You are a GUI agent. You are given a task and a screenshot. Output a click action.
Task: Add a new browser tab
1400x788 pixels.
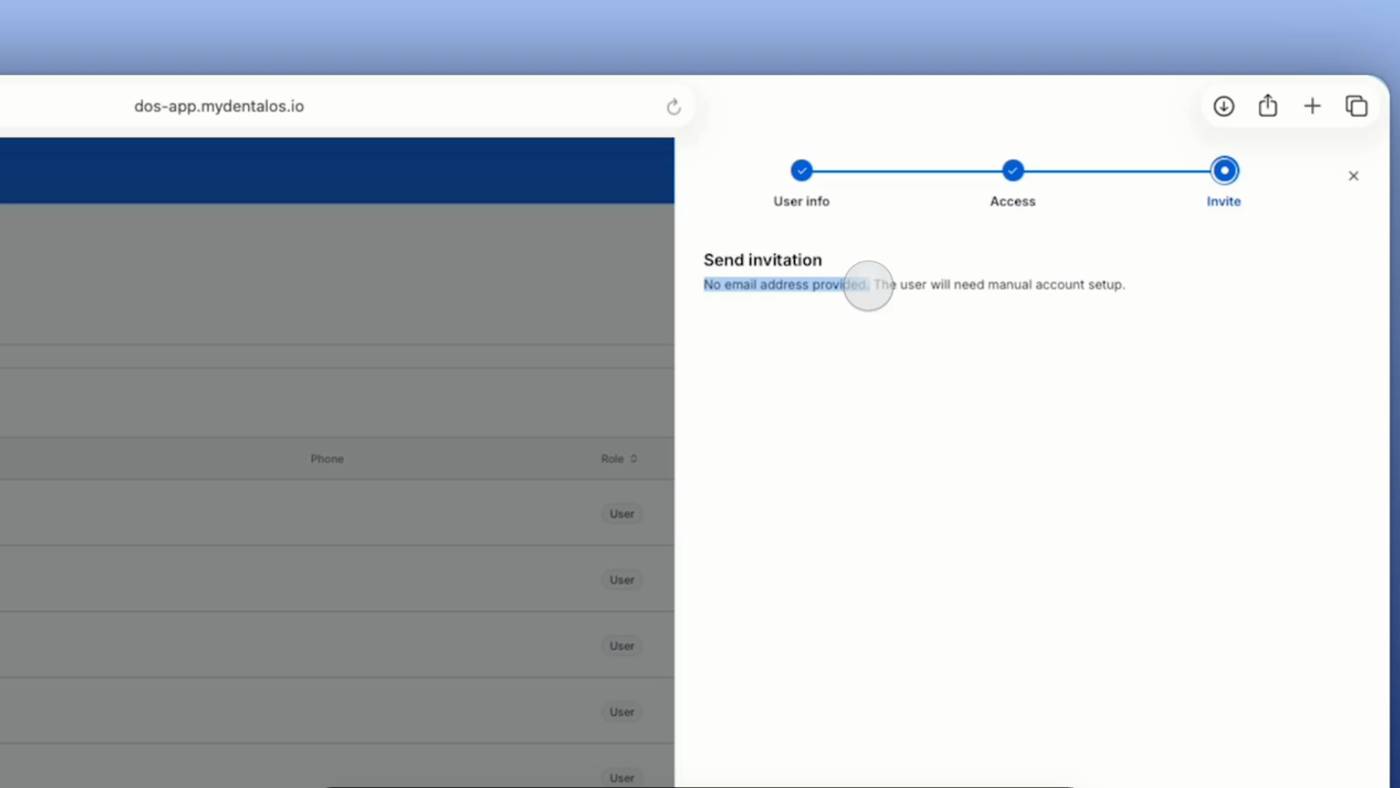(x=1312, y=106)
